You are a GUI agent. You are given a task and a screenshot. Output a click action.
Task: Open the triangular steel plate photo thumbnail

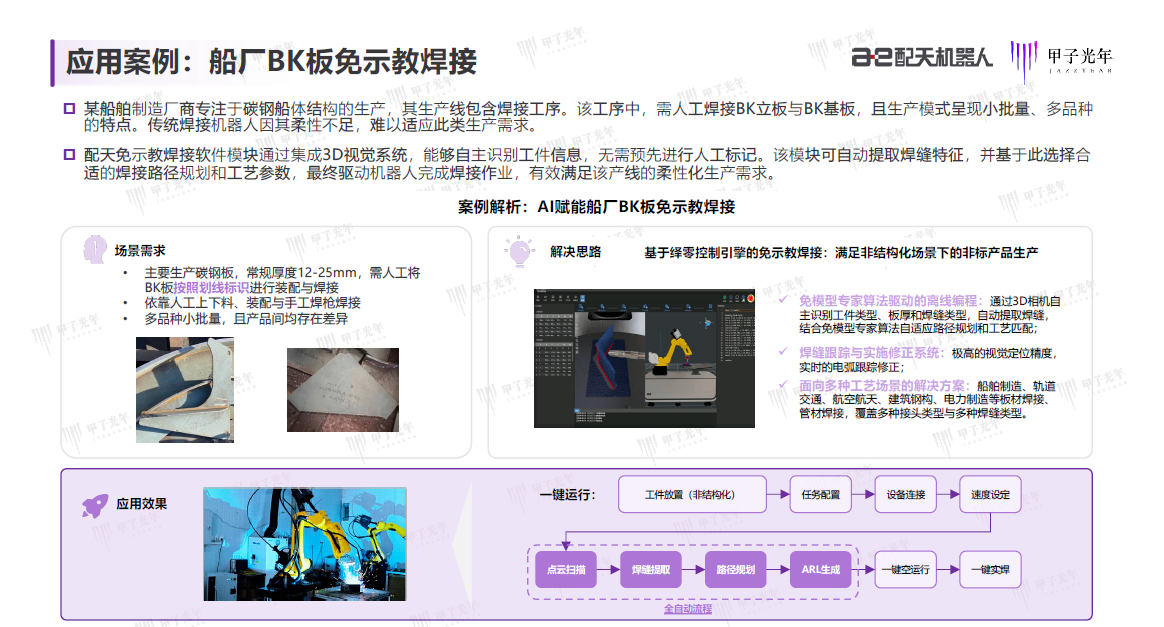click(343, 390)
